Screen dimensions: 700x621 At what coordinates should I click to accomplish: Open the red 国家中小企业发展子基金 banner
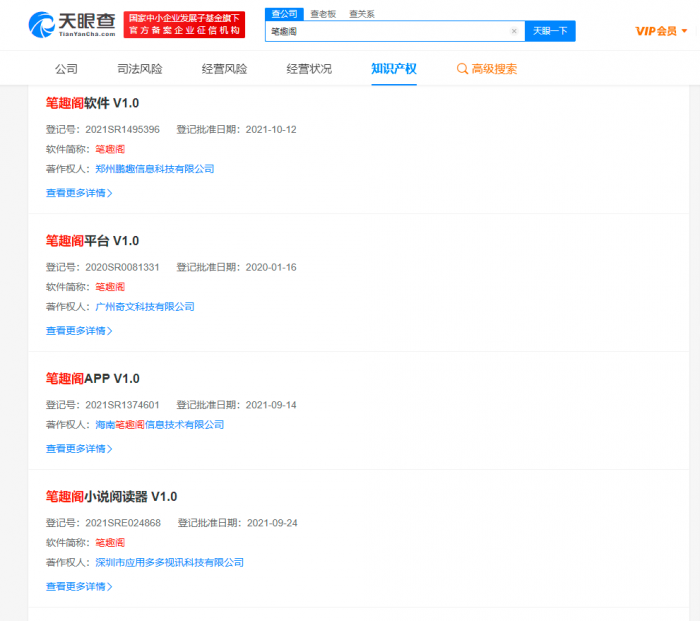point(184,25)
